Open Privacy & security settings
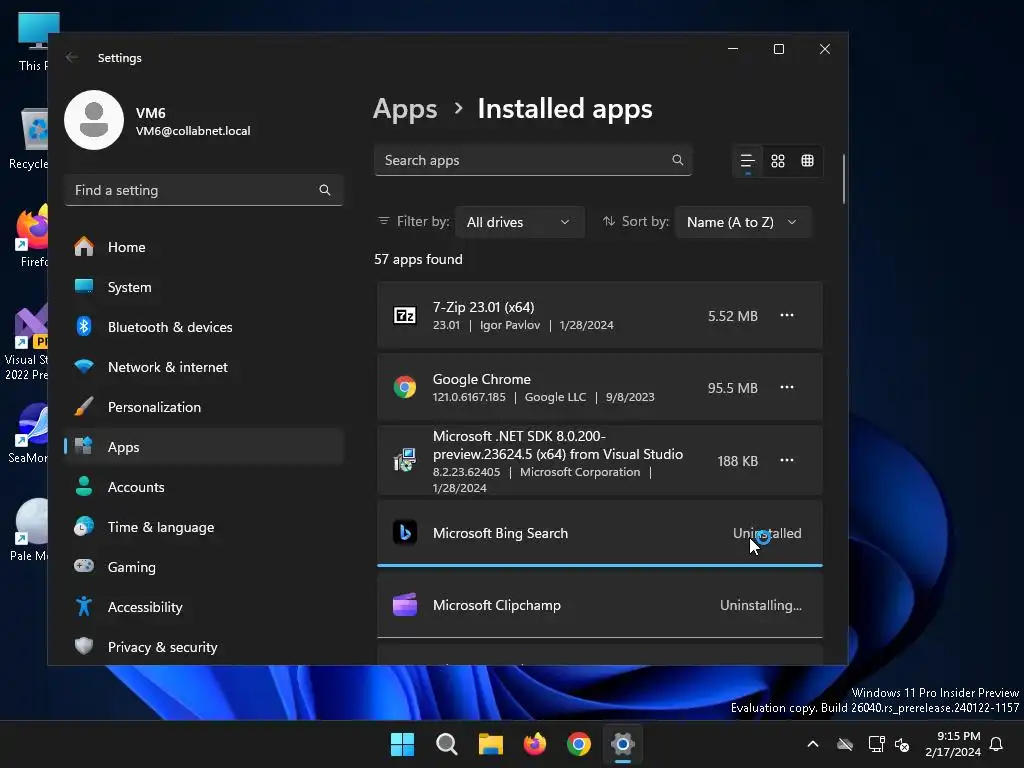The image size is (1024, 768). (204, 647)
